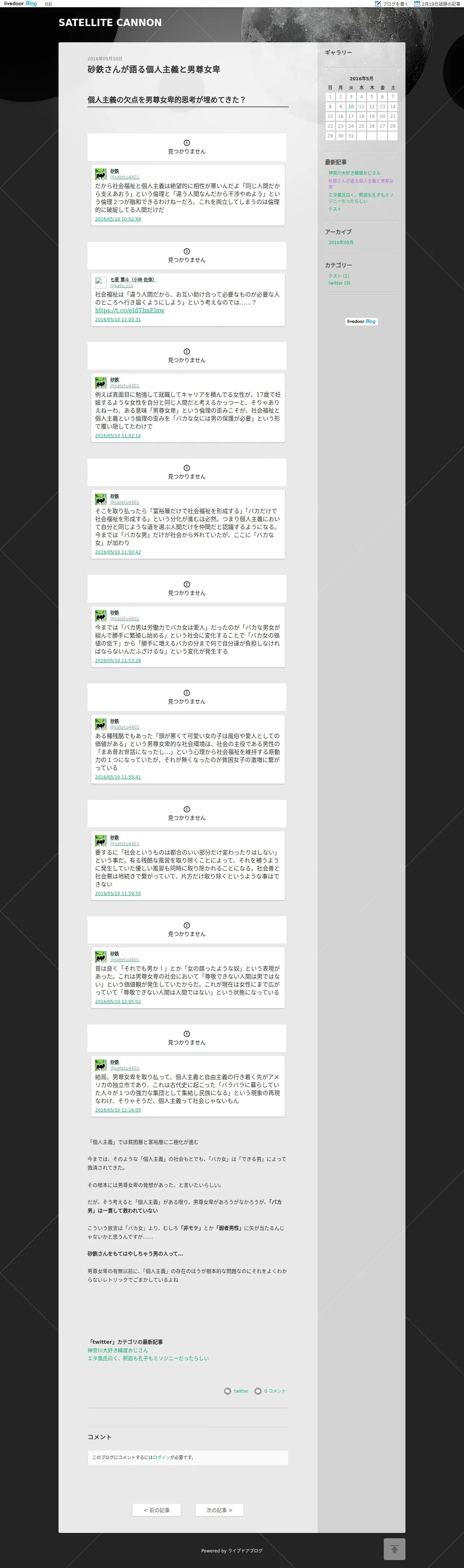Open 2月19日話題の記事 link
464x1568 pixels.
coord(441,4)
